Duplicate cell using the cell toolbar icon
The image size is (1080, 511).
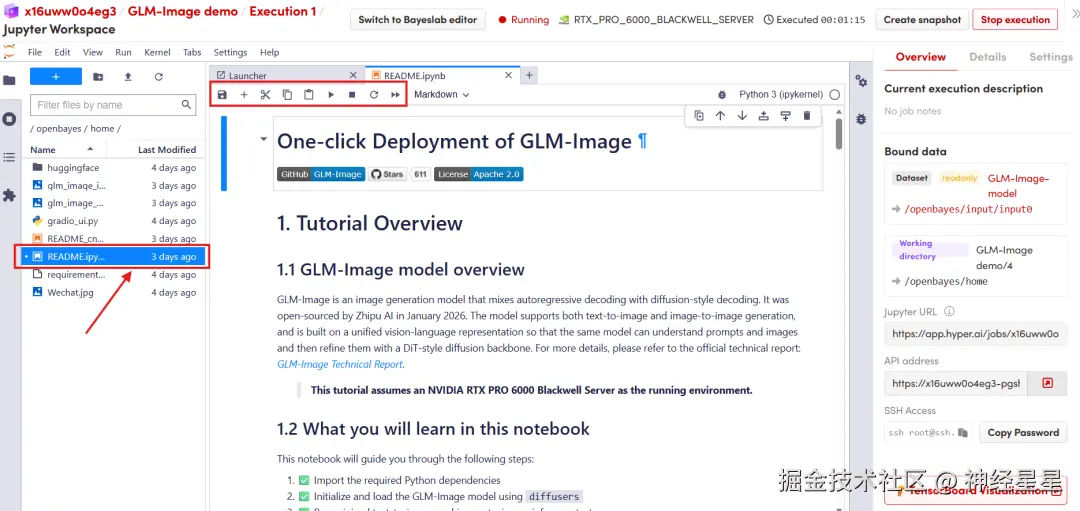(x=699, y=116)
